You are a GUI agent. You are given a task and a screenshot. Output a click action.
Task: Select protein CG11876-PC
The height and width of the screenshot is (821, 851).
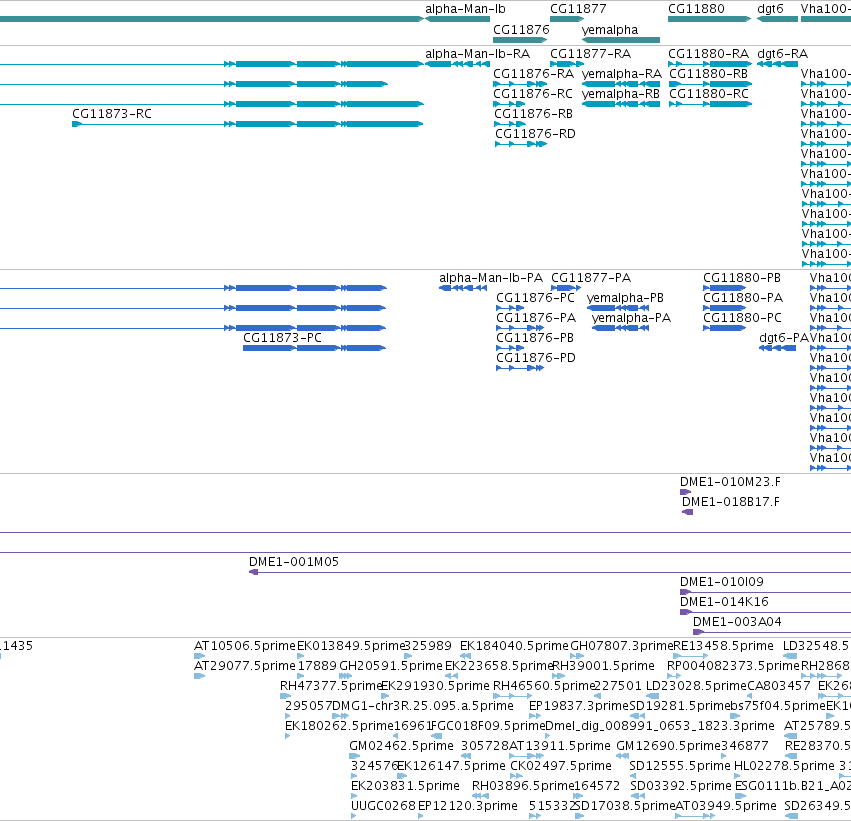[535, 298]
